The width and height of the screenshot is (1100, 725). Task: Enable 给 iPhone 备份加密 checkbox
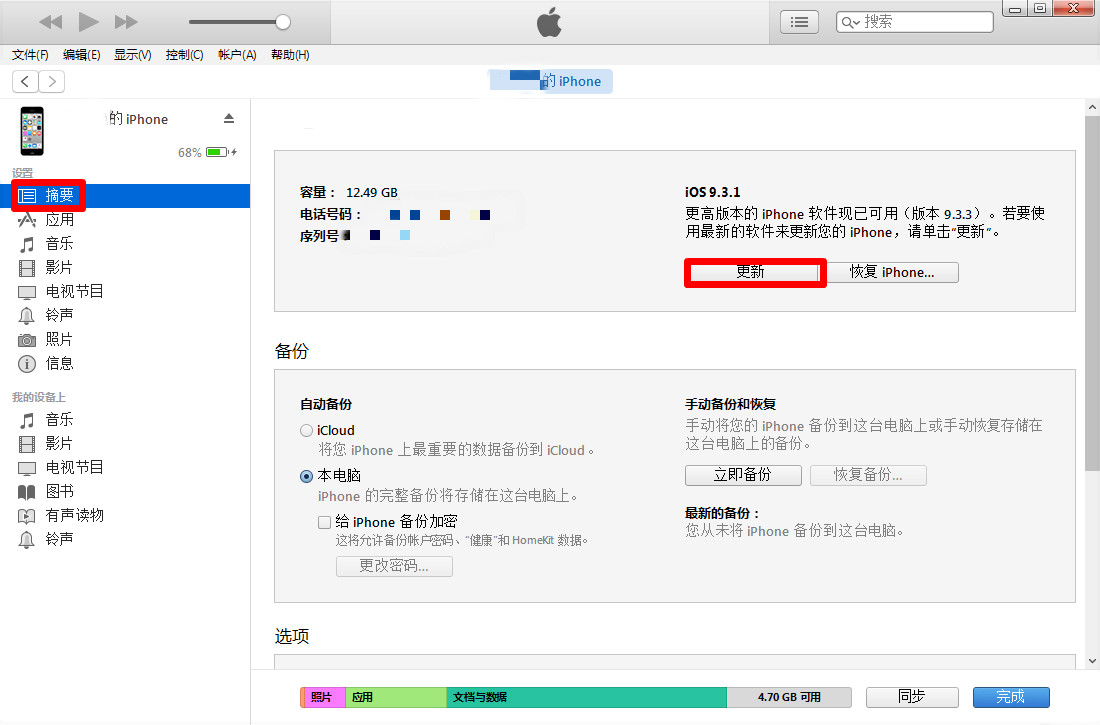tap(324, 521)
